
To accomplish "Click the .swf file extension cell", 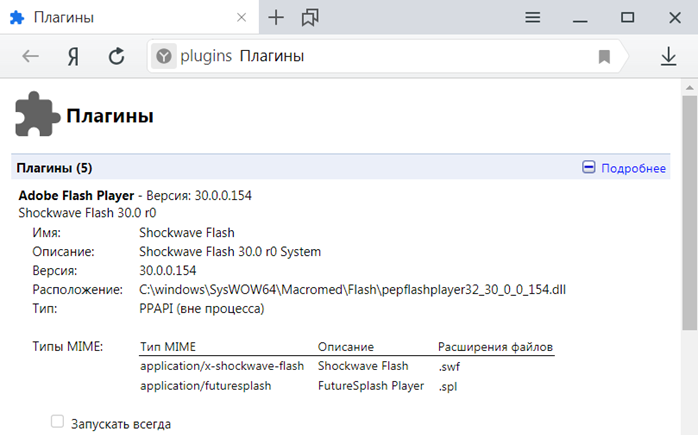I will [449, 367].
